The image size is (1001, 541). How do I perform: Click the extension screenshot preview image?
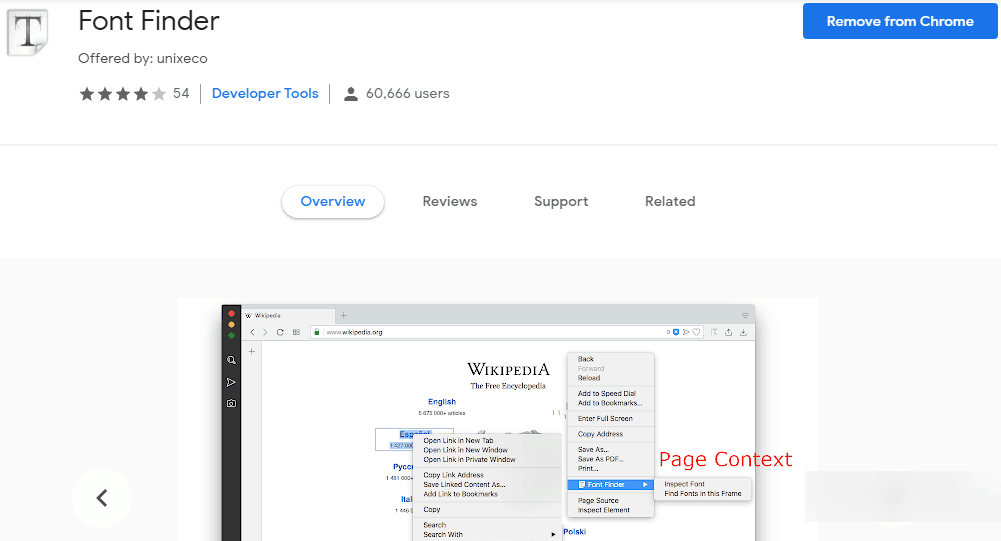click(x=498, y=420)
